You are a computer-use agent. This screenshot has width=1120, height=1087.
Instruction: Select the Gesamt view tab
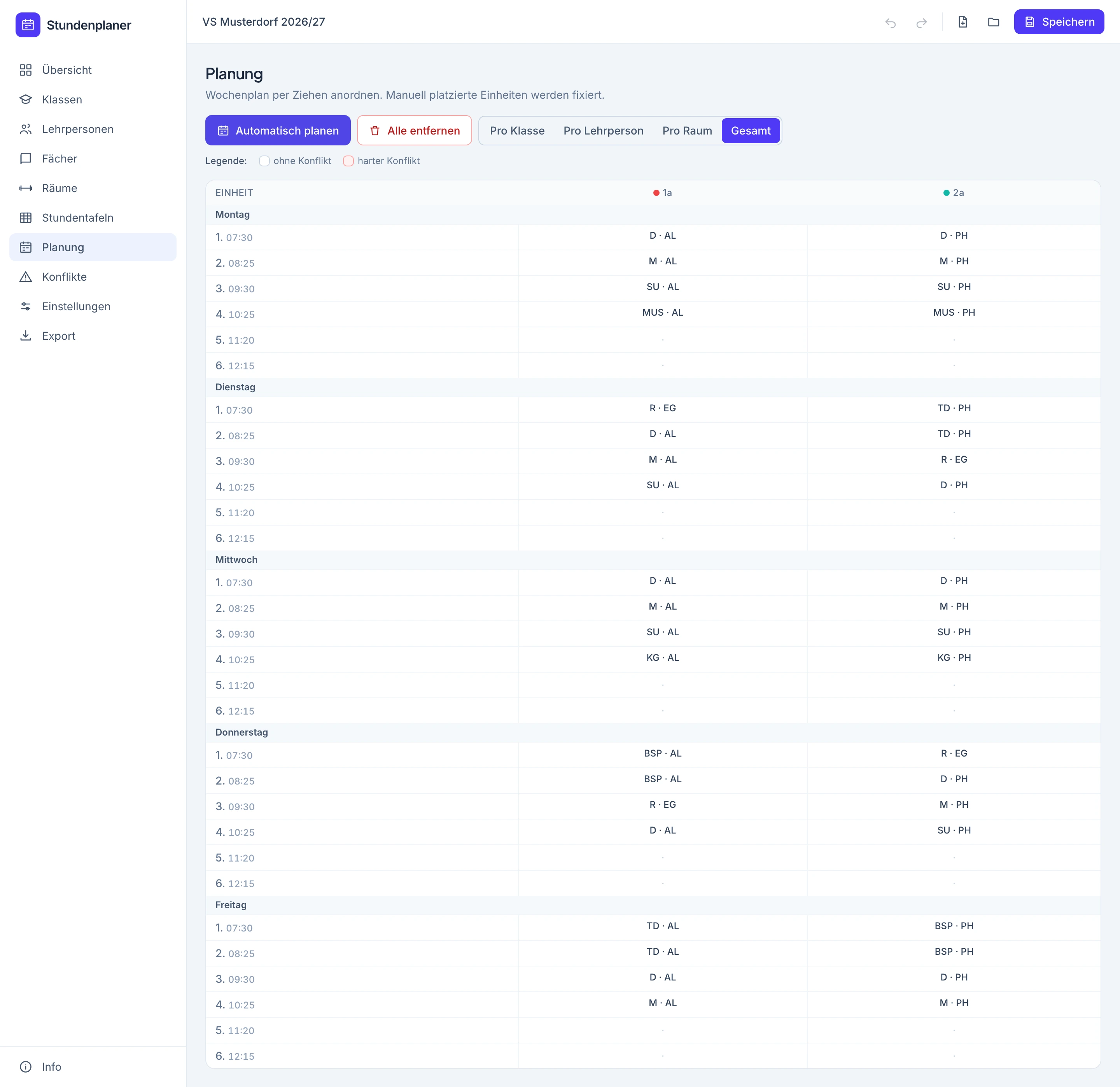[x=751, y=131]
